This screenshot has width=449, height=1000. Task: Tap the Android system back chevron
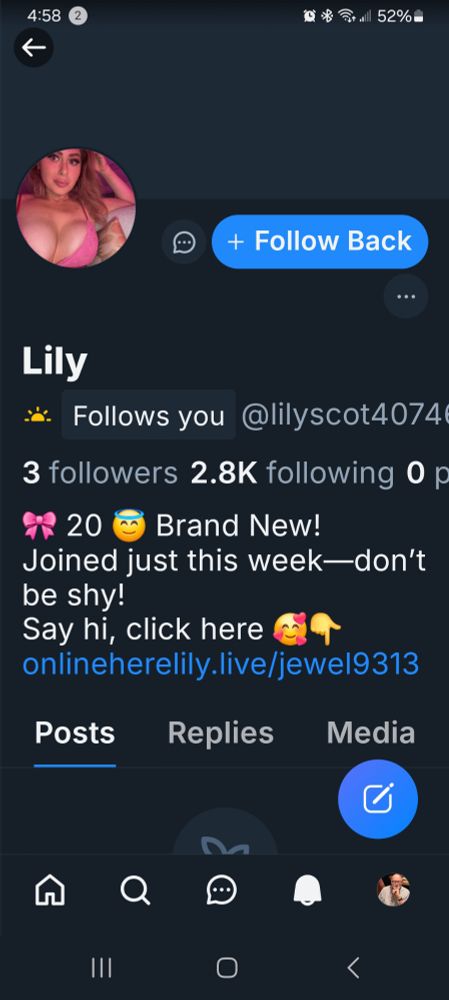353,967
